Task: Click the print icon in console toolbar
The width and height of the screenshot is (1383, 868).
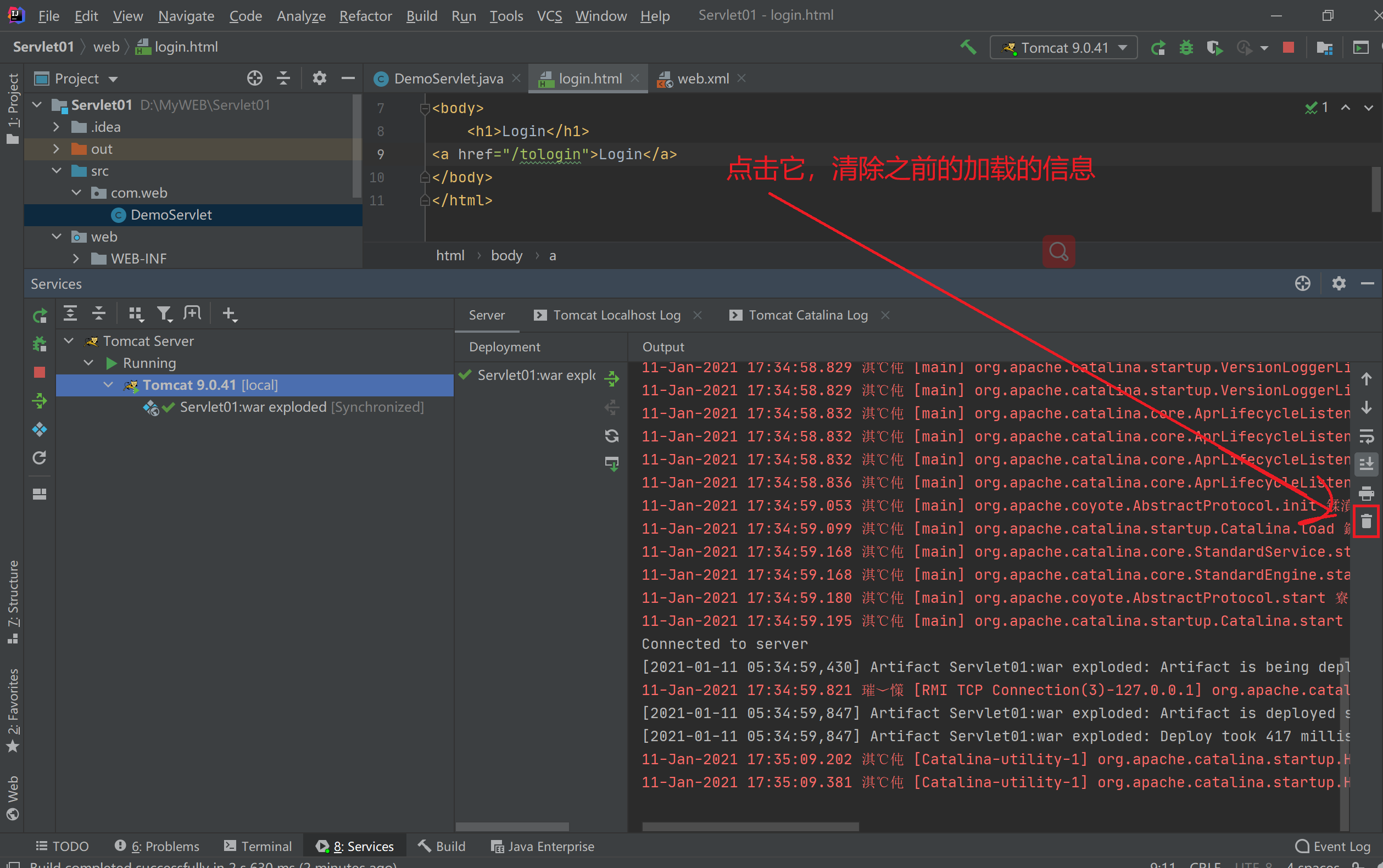Action: [1367, 493]
